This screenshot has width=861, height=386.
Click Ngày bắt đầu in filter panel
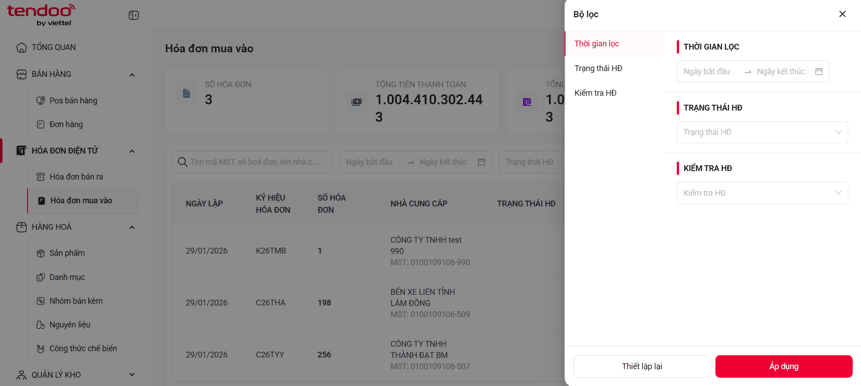pos(707,71)
